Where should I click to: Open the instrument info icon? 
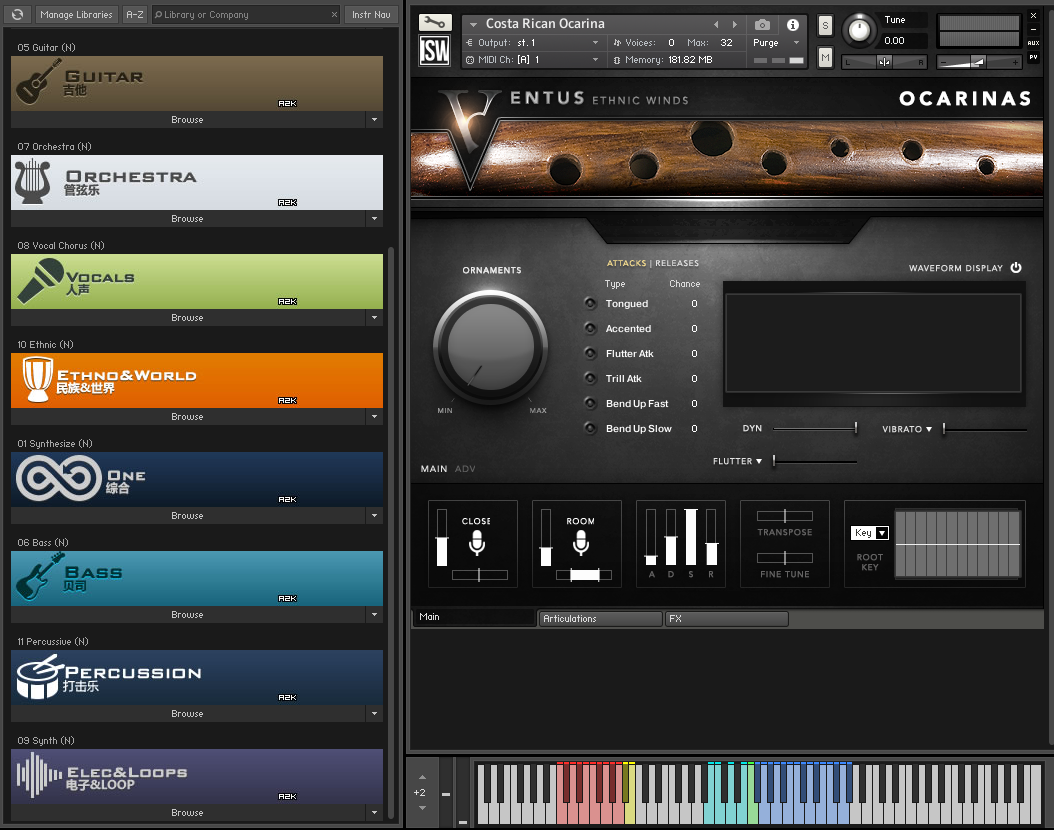tap(793, 25)
